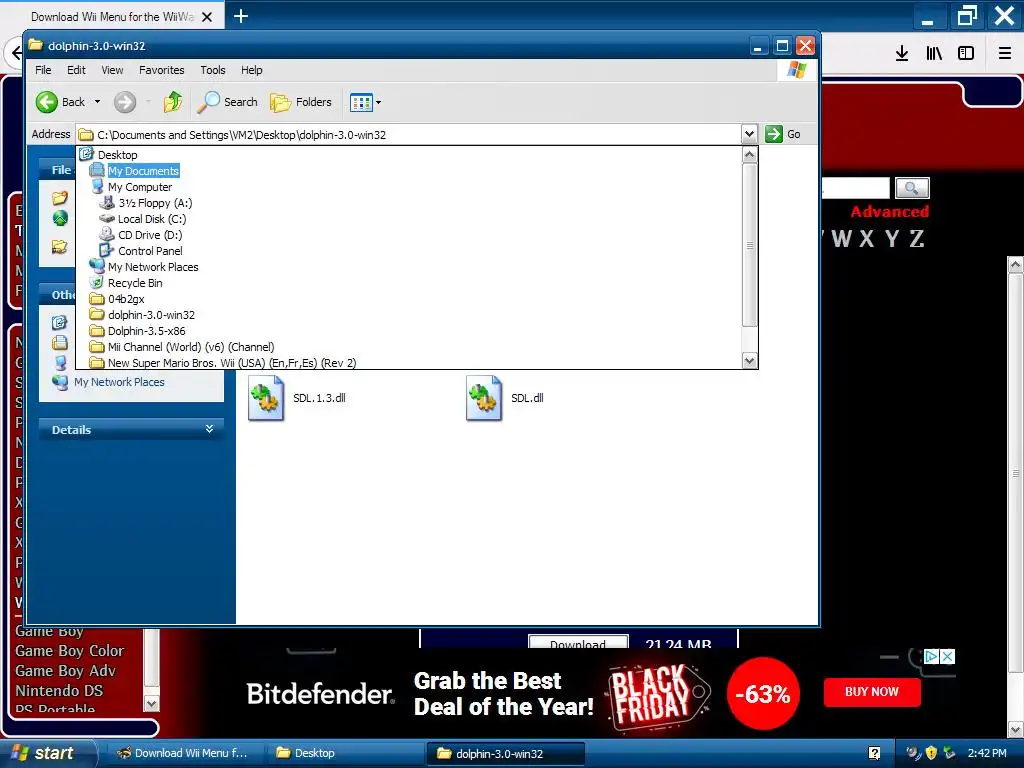Open browser downloads arrow icon
The width and height of the screenshot is (1024, 768).
click(x=902, y=53)
